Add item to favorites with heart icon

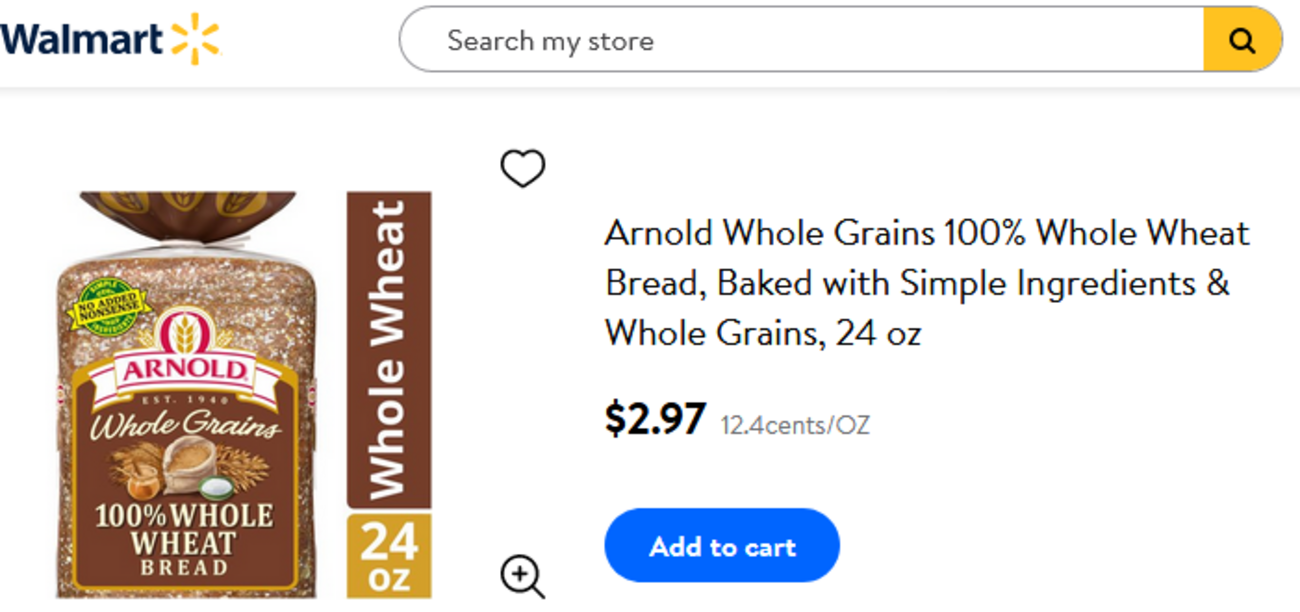(522, 168)
